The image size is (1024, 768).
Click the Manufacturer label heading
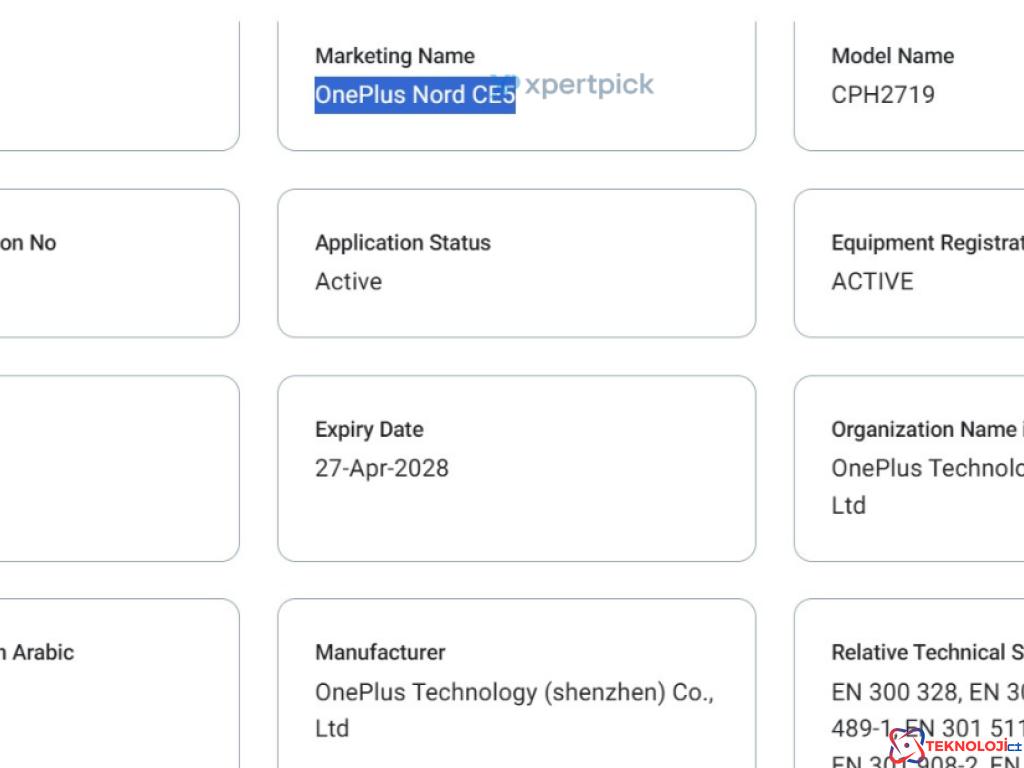[x=380, y=652]
